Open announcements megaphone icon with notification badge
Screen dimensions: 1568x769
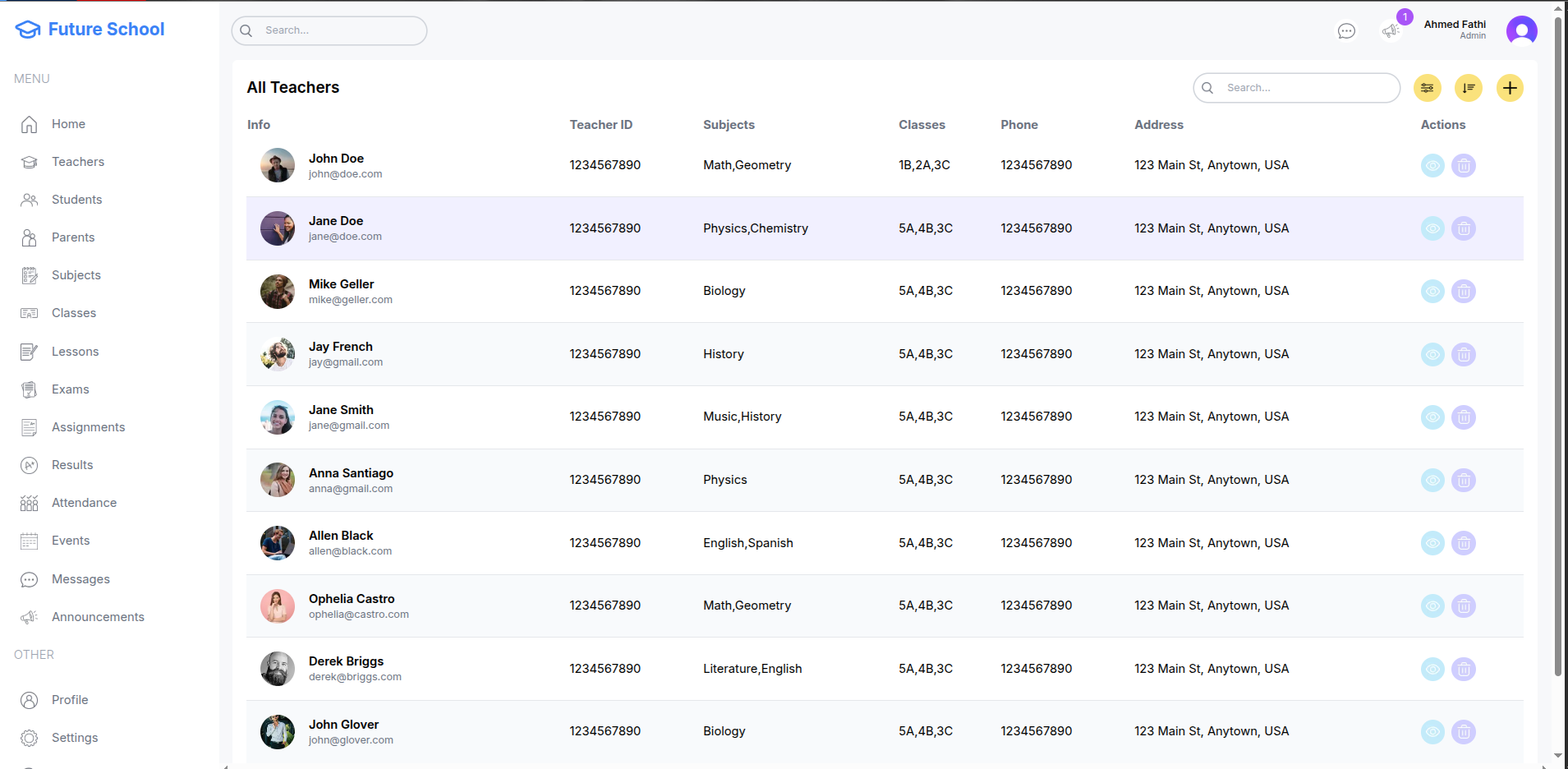(x=1391, y=31)
